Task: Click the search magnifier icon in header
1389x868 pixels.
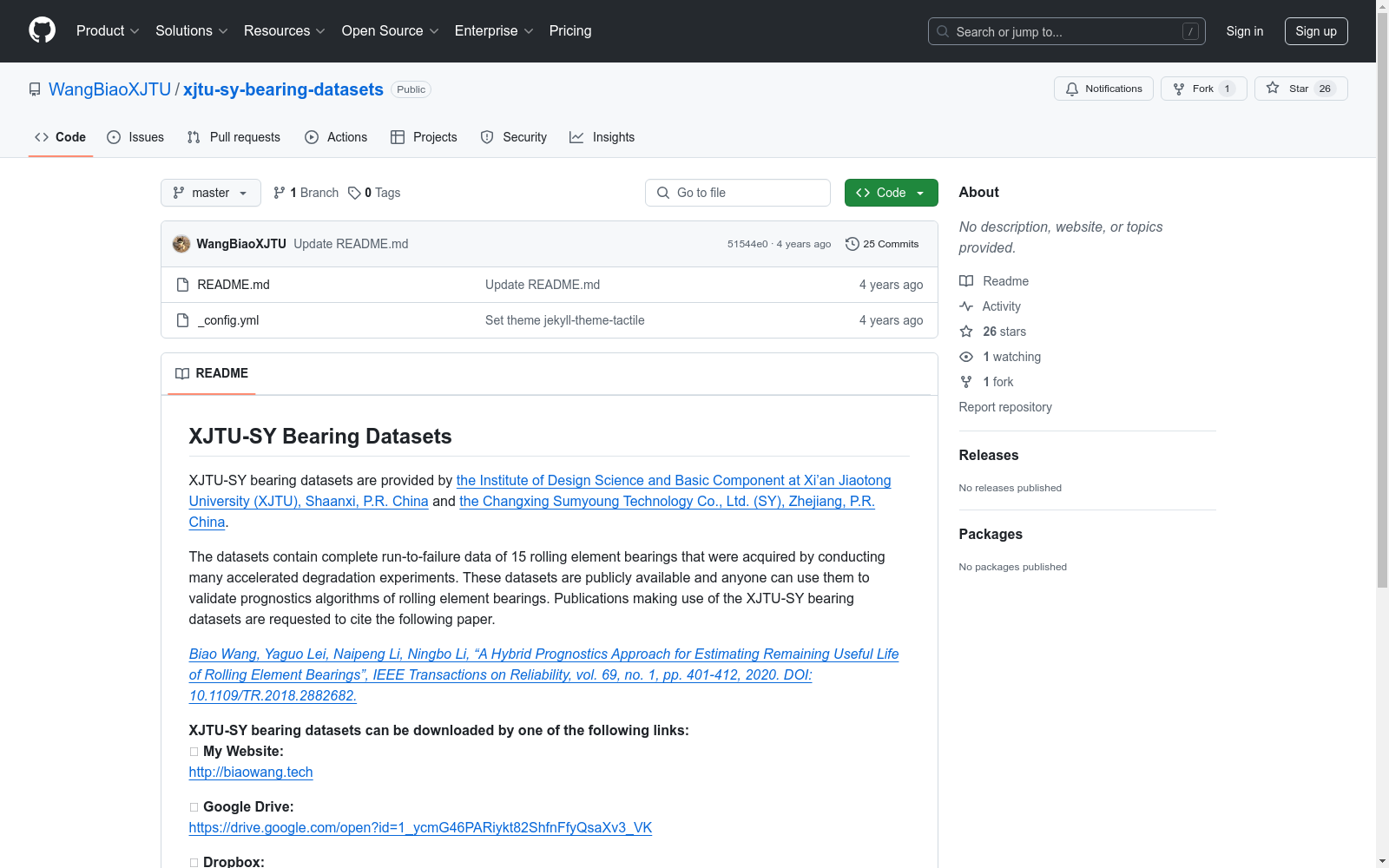Action: tap(943, 31)
